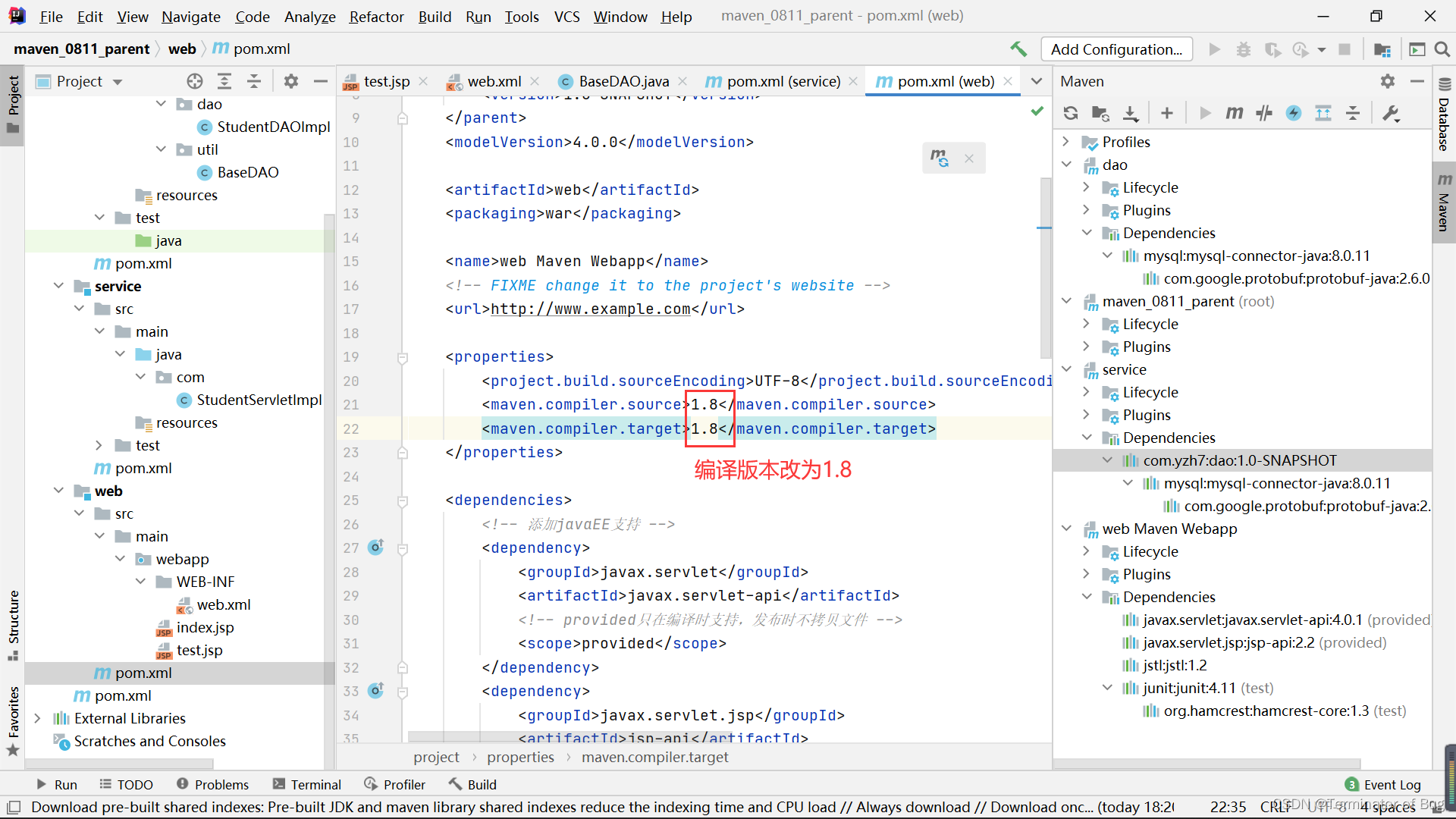
Task: Click the Maven execute goals icon (m)
Action: (1235, 112)
